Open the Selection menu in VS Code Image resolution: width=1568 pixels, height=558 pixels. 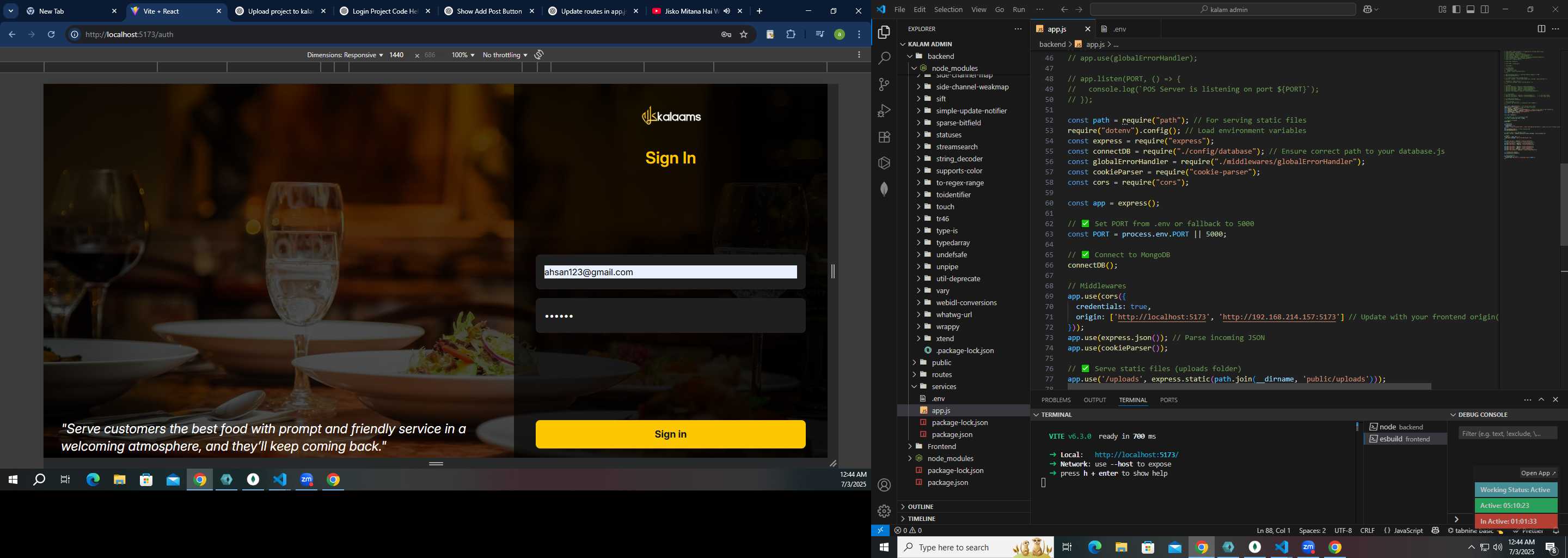tap(948, 10)
